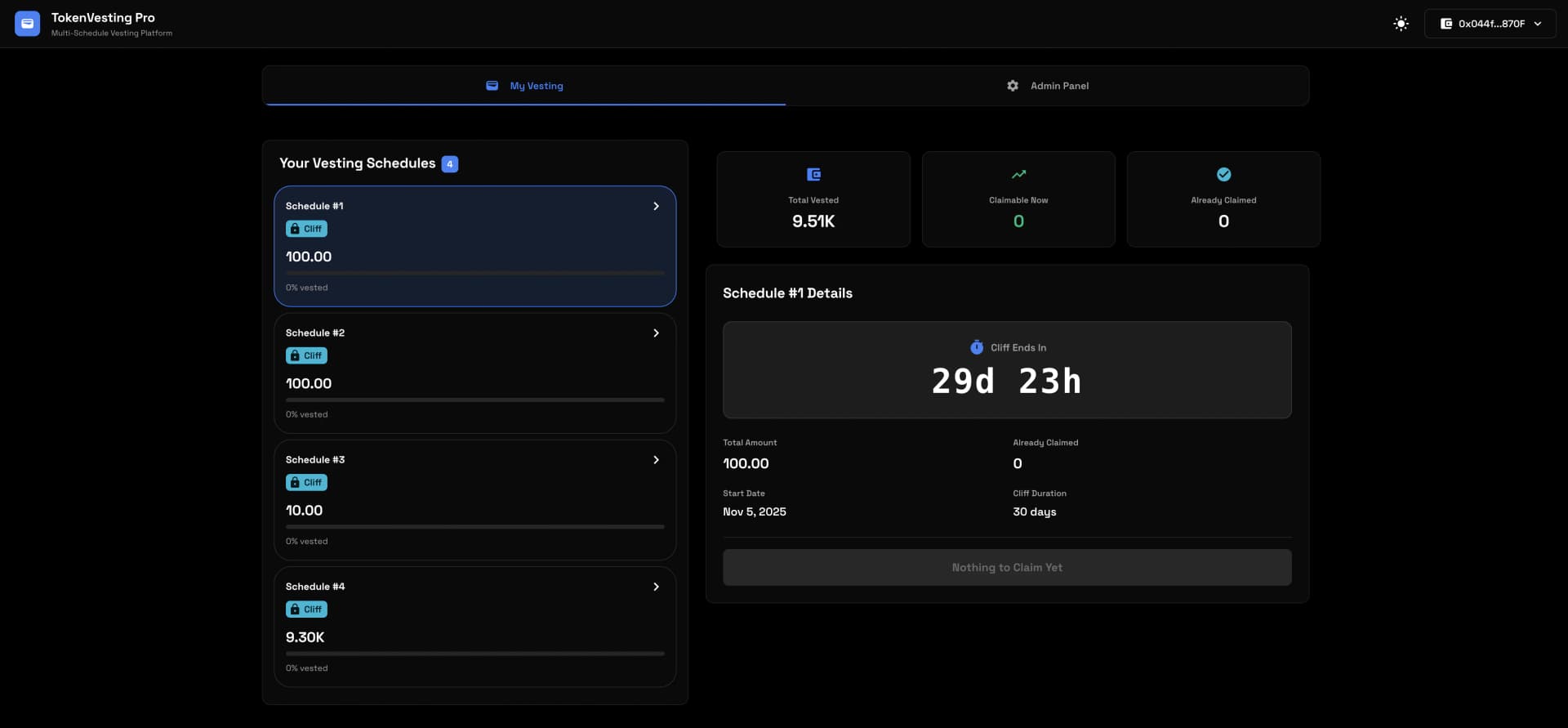
Task: Click the Schedule #3 vesting progress bar
Action: [x=474, y=527]
